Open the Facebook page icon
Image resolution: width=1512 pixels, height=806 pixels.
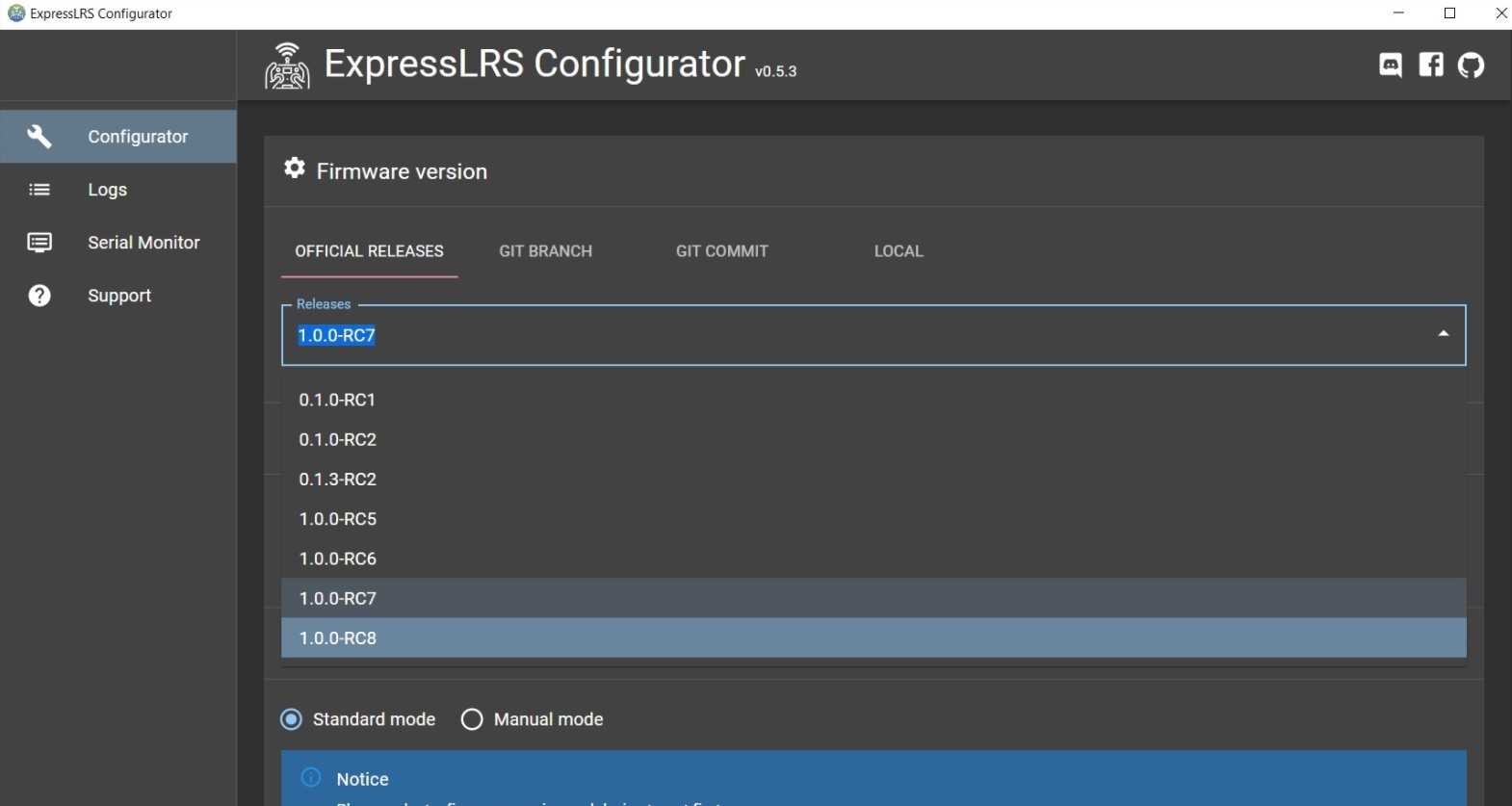pos(1430,65)
